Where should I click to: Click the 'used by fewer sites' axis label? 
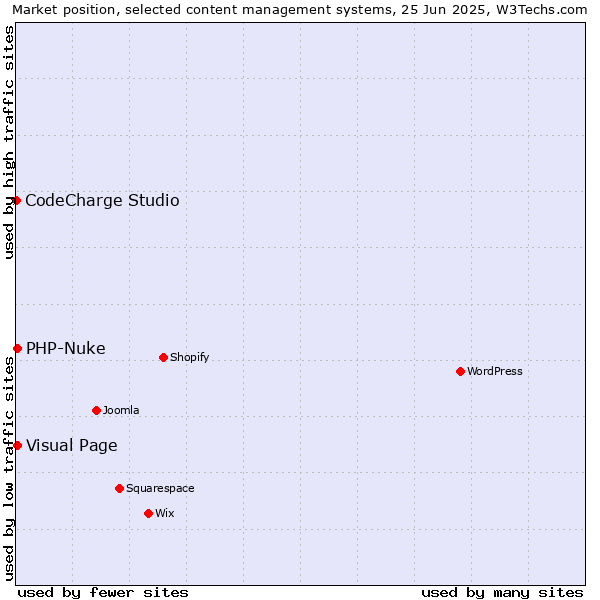tap(103, 593)
